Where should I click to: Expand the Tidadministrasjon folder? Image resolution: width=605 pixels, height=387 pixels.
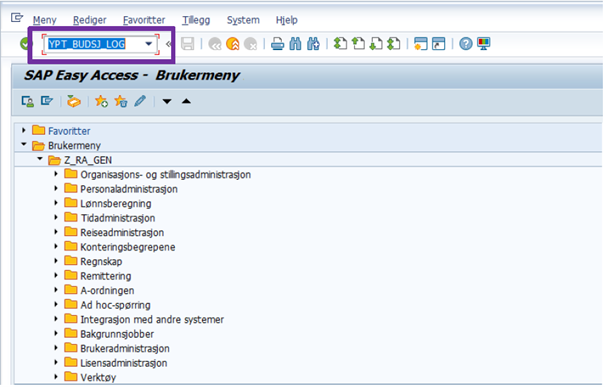tap(56, 218)
